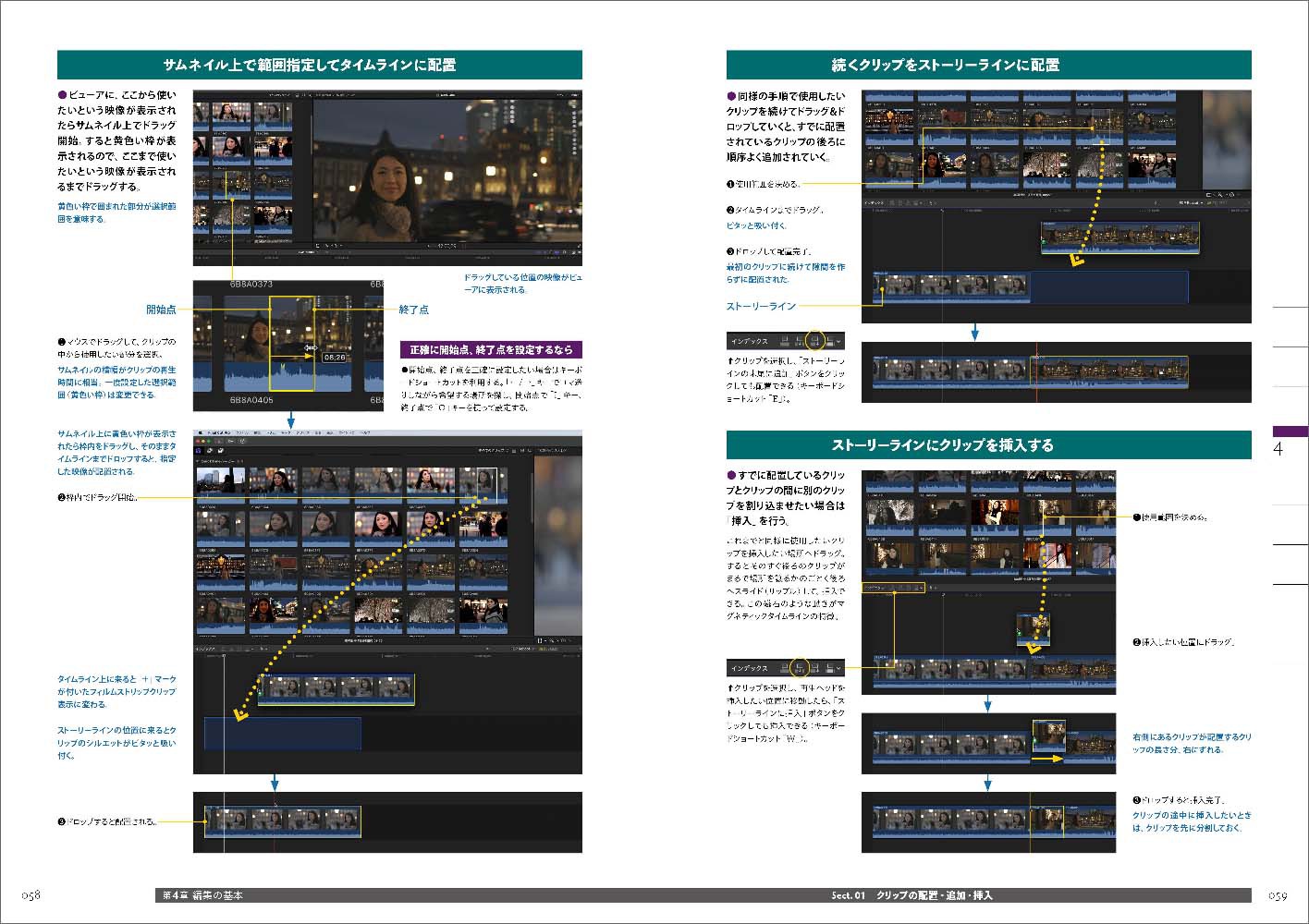The width and height of the screenshot is (1309, 924).
Task: Open the Apple menu in the menu bar
Action: [200, 431]
